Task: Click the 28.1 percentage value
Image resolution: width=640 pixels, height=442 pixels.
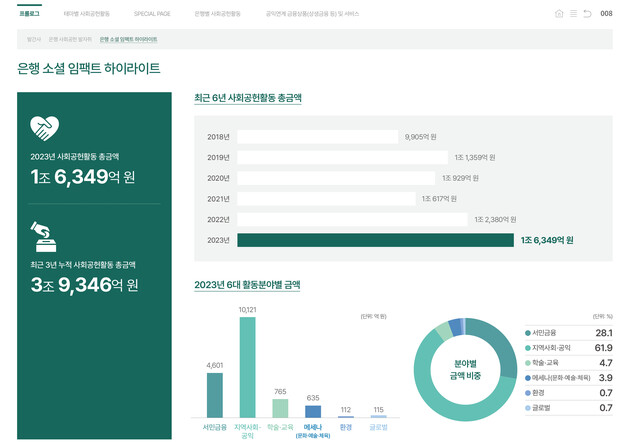Action: point(604,333)
